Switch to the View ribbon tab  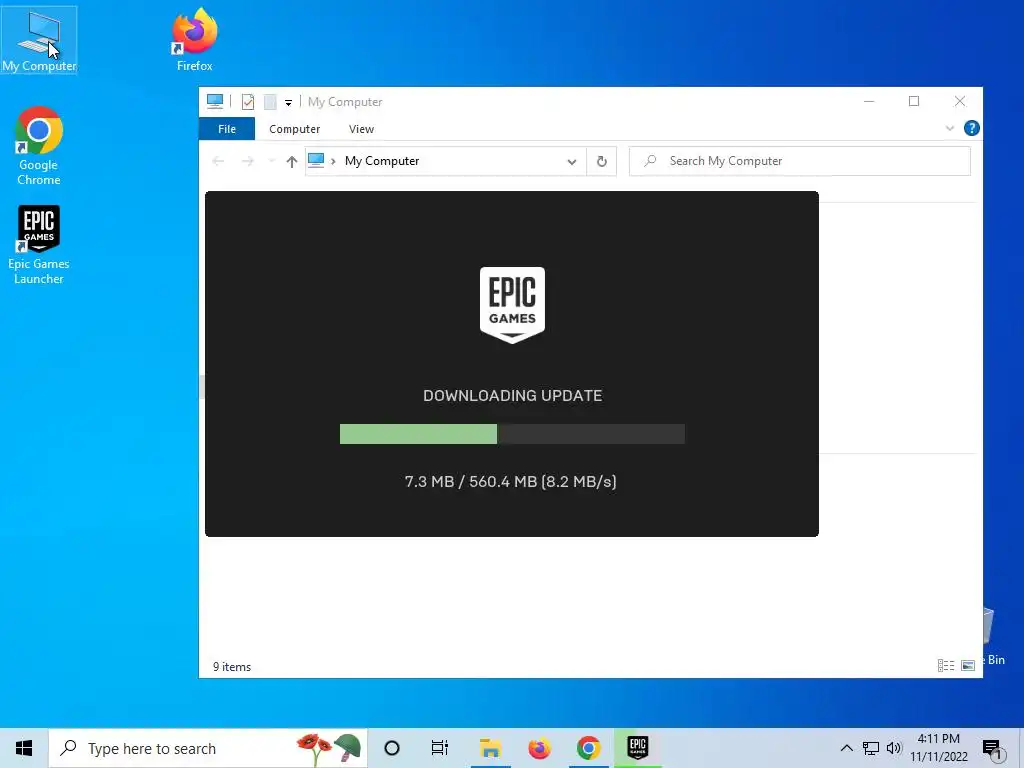click(x=361, y=129)
